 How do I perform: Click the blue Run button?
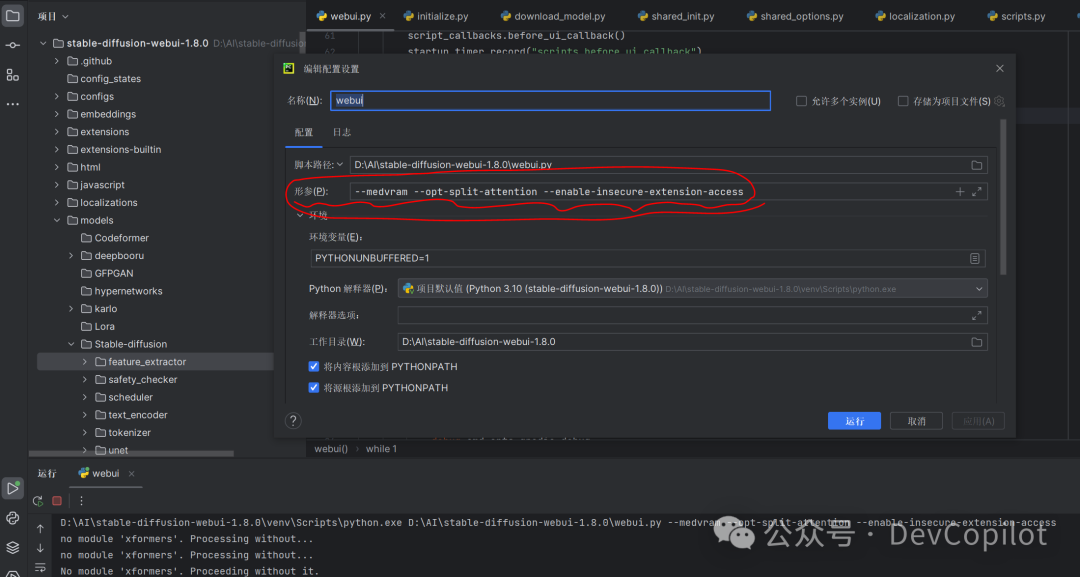tap(854, 421)
